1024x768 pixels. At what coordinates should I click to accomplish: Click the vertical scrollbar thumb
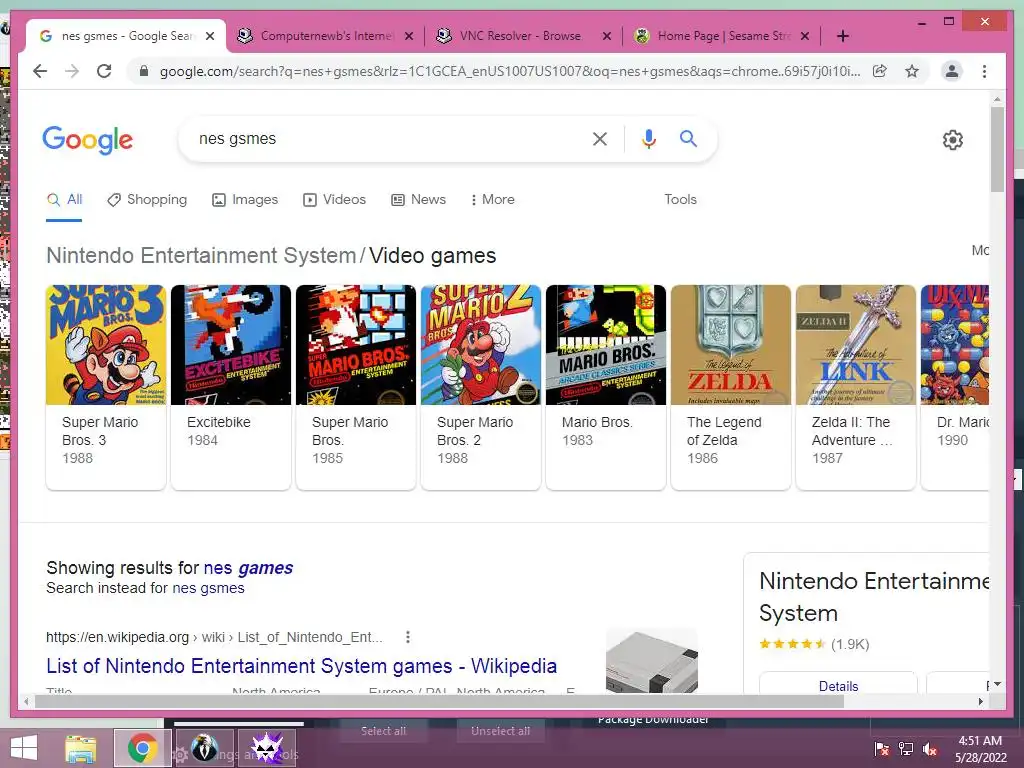[997, 149]
